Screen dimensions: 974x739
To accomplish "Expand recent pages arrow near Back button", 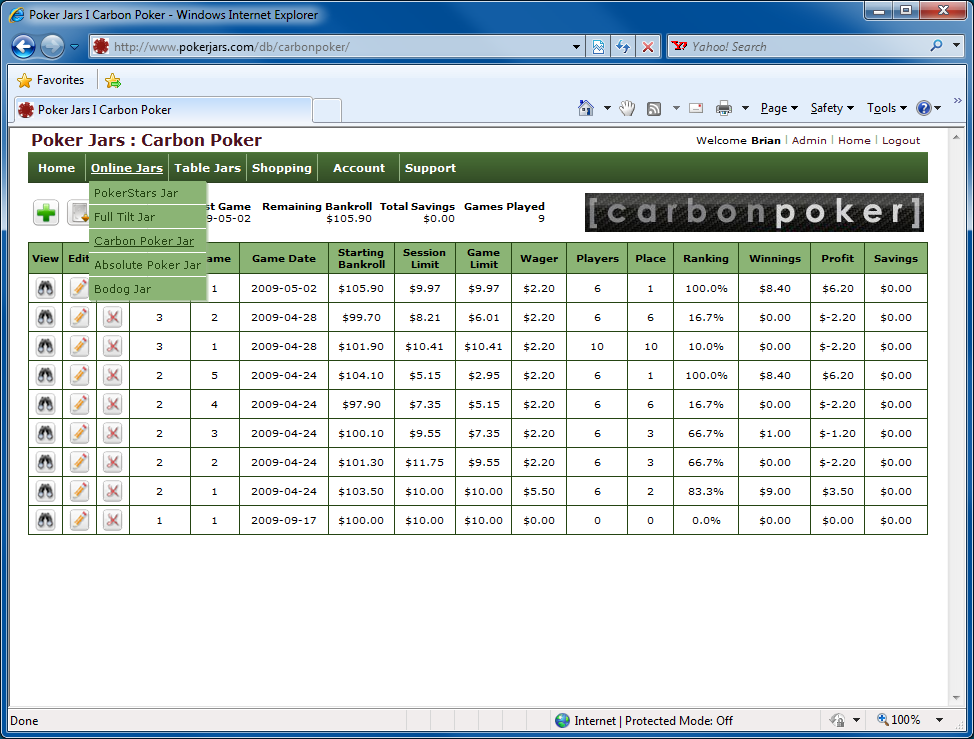I will pyautogui.click(x=75, y=47).
